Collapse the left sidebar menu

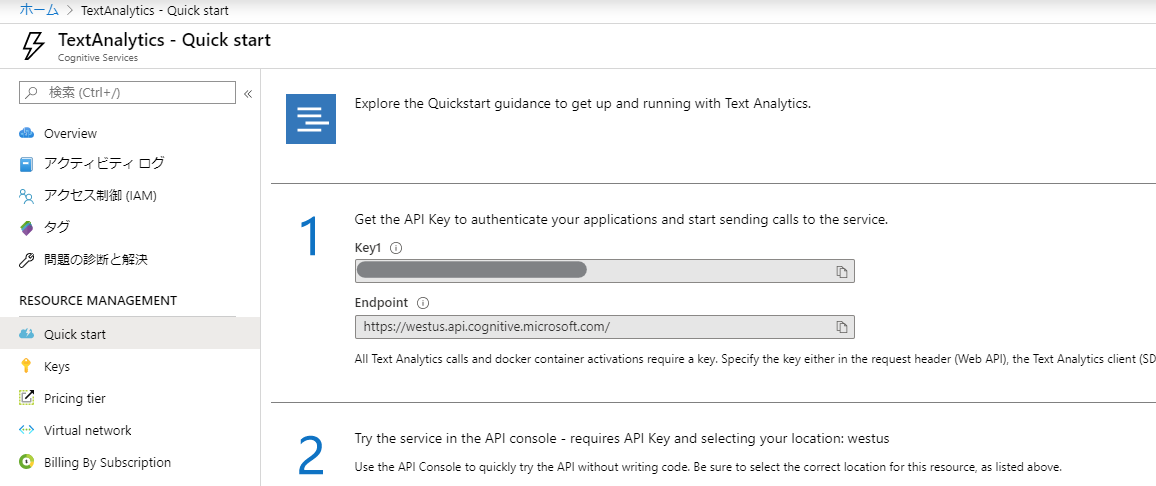pos(248,93)
